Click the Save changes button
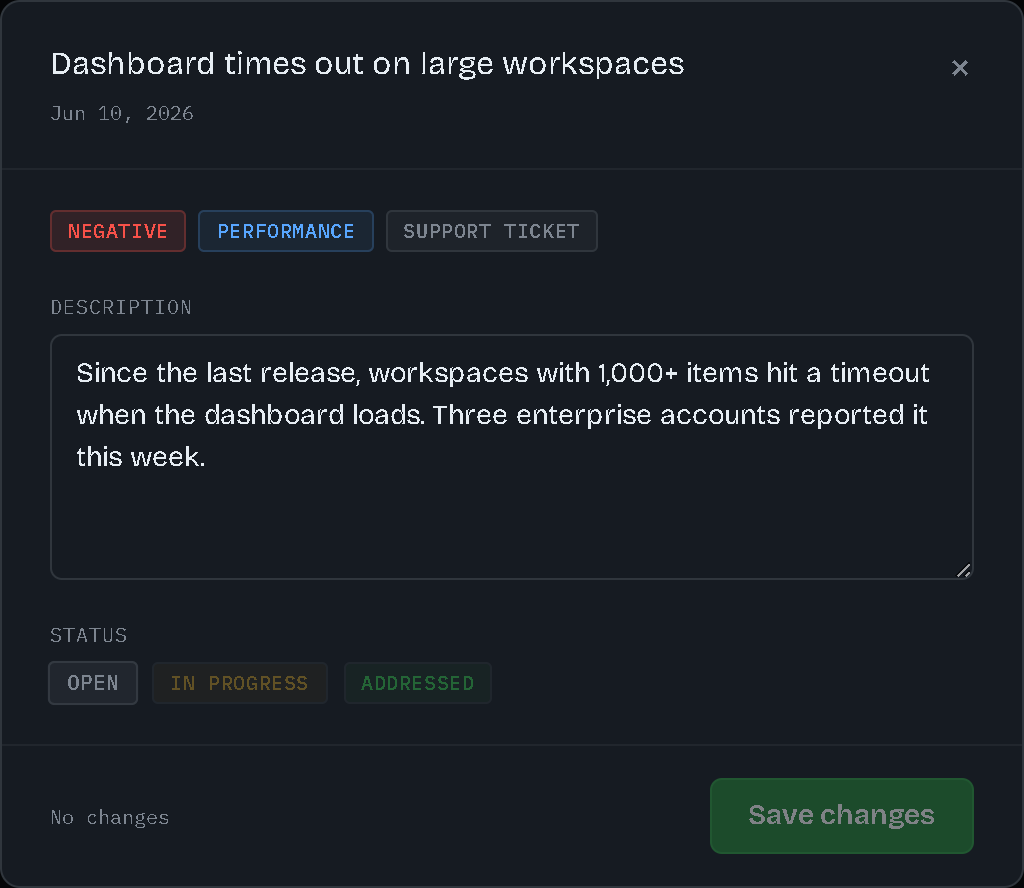 coord(842,816)
